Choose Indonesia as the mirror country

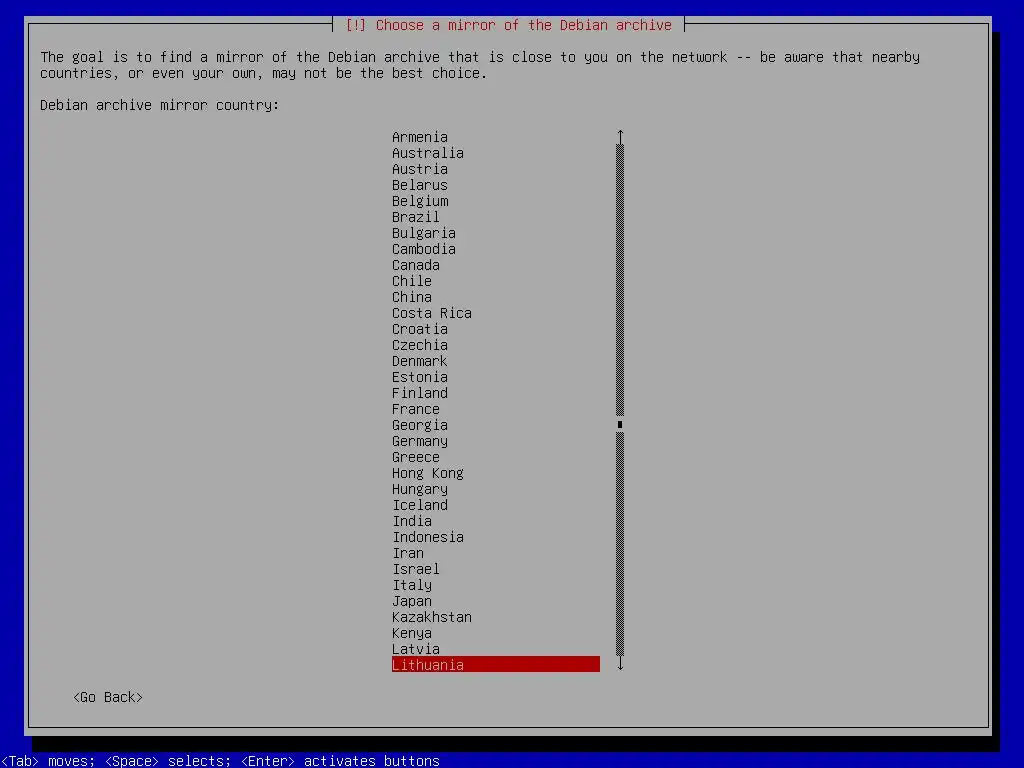[428, 537]
